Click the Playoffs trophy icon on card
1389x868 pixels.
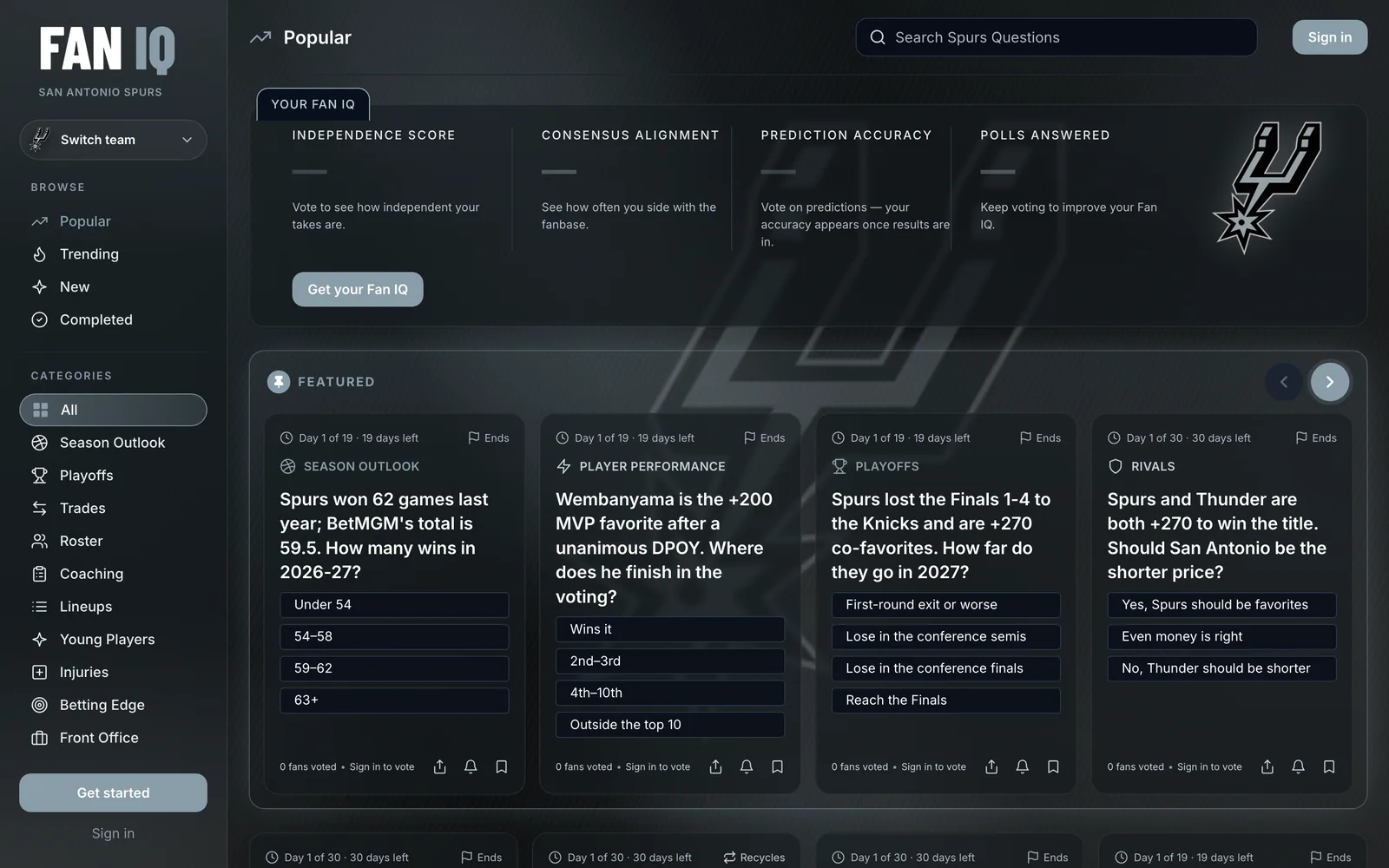pos(839,466)
